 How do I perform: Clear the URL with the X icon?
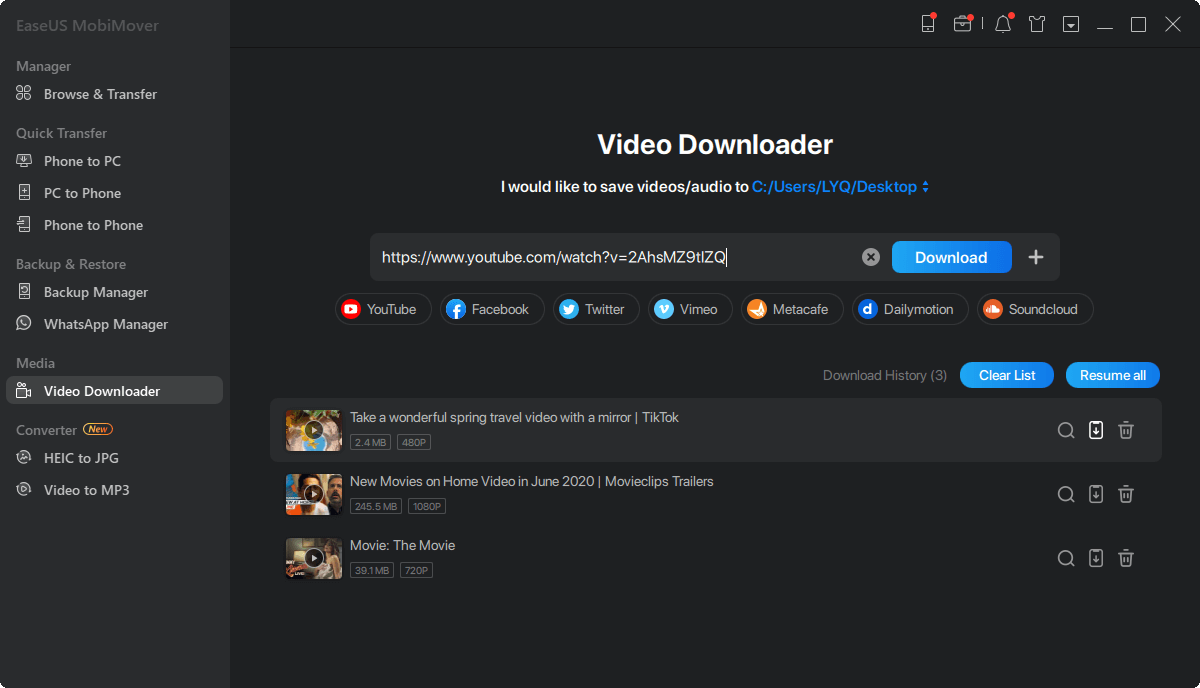pyautogui.click(x=871, y=257)
